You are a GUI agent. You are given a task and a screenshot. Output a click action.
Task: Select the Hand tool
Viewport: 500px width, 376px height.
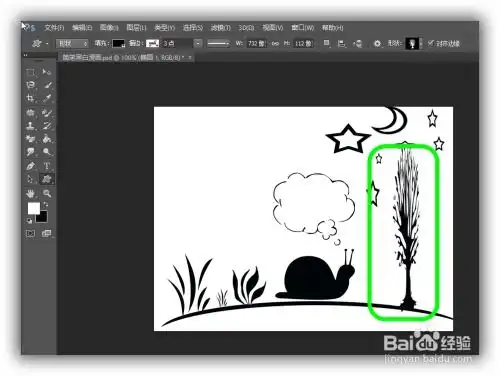point(30,193)
